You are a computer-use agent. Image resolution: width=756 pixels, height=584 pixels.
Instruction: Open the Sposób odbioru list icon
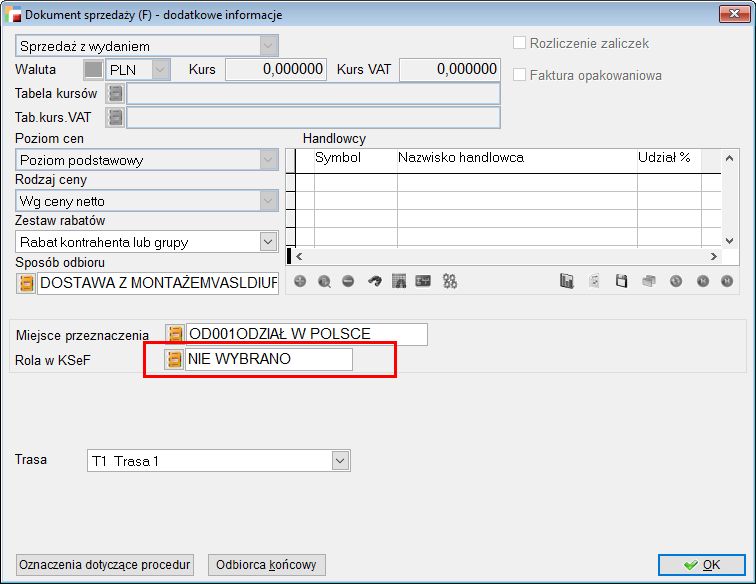[x=26, y=283]
